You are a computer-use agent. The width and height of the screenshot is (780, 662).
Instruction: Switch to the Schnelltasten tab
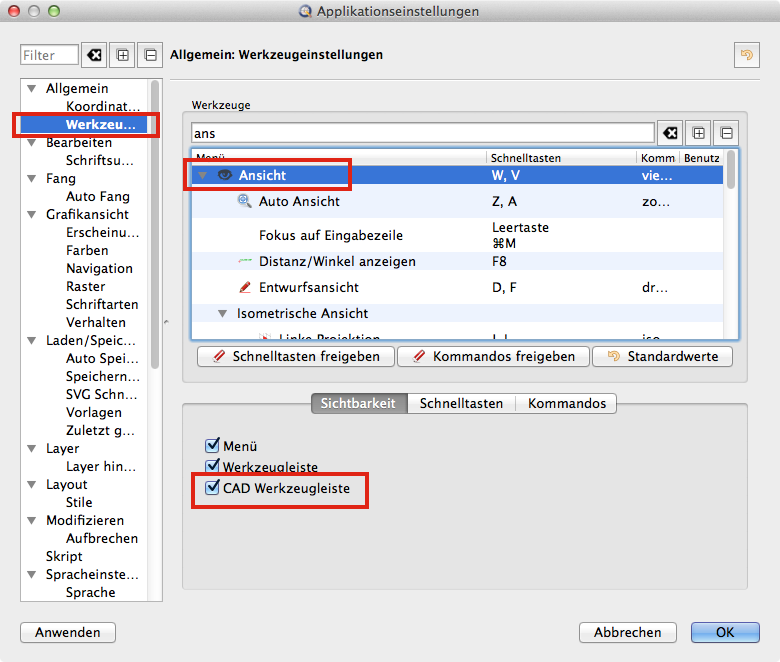[461, 404]
